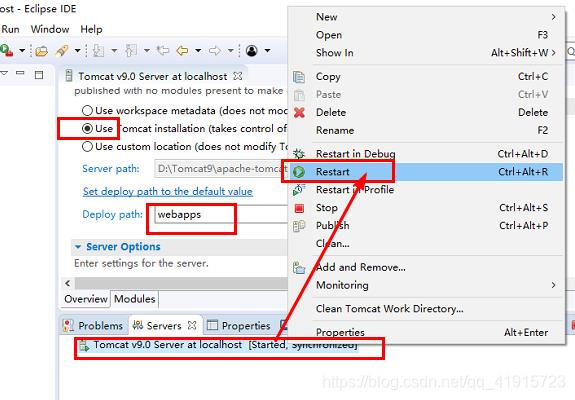This screenshot has width=575, height=400.
Task: Minimize the left side panel
Action: pyautogui.click(x=20, y=73)
